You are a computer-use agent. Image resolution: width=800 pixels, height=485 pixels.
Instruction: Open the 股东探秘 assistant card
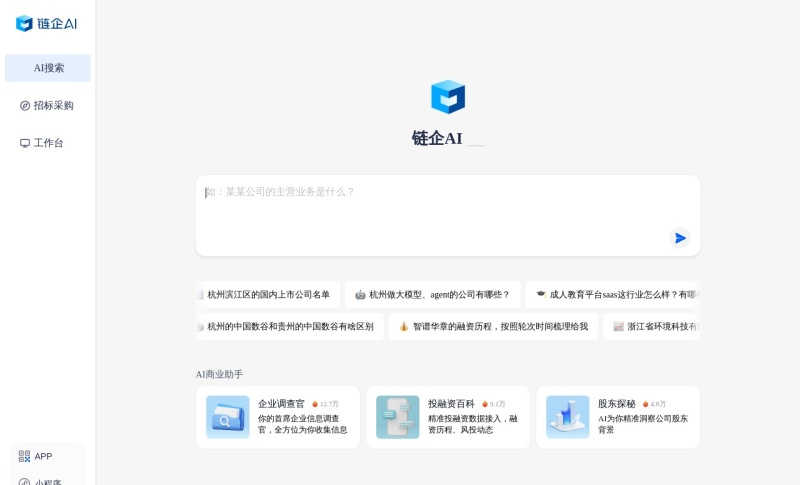point(618,417)
